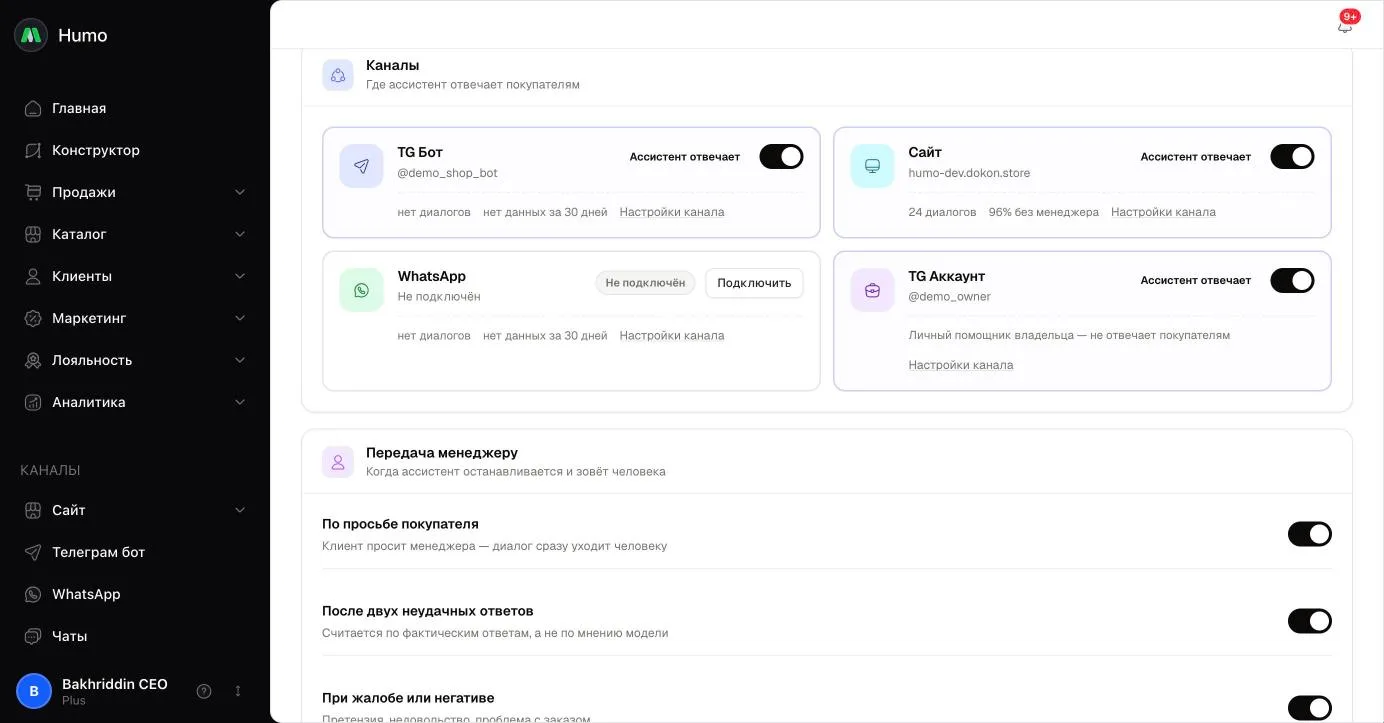Screen dimensions: 1384x723
Task: Click the Конструктор sidebar icon
Action: click(33, 150)
